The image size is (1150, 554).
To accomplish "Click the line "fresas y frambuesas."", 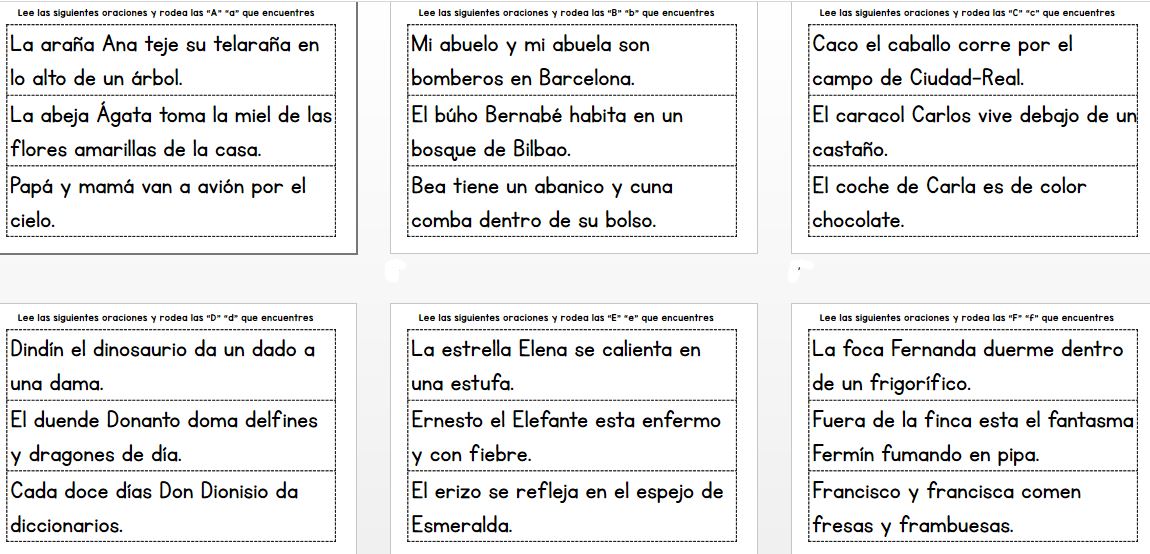I will click(913, 525).
